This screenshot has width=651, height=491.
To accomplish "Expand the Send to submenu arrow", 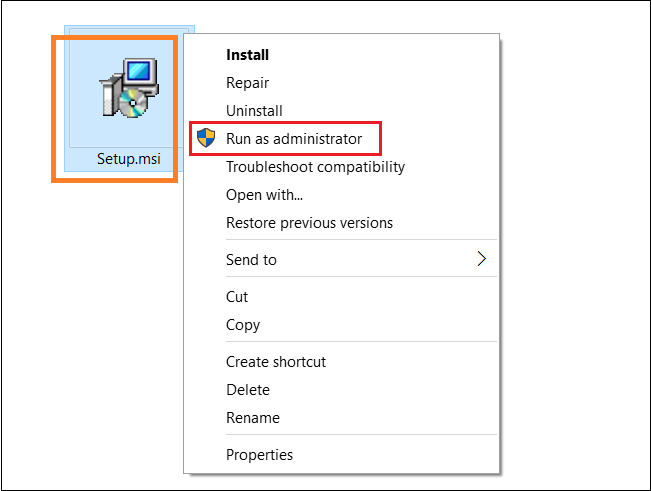I will click(481, 259).
